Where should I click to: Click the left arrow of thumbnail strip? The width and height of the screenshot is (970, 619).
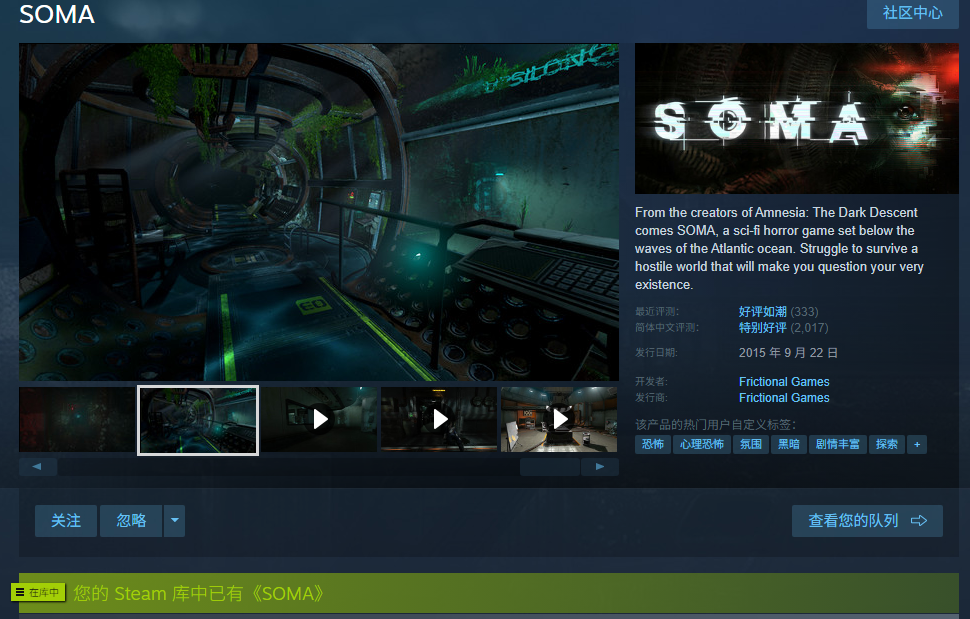click(x=38, y=467)
